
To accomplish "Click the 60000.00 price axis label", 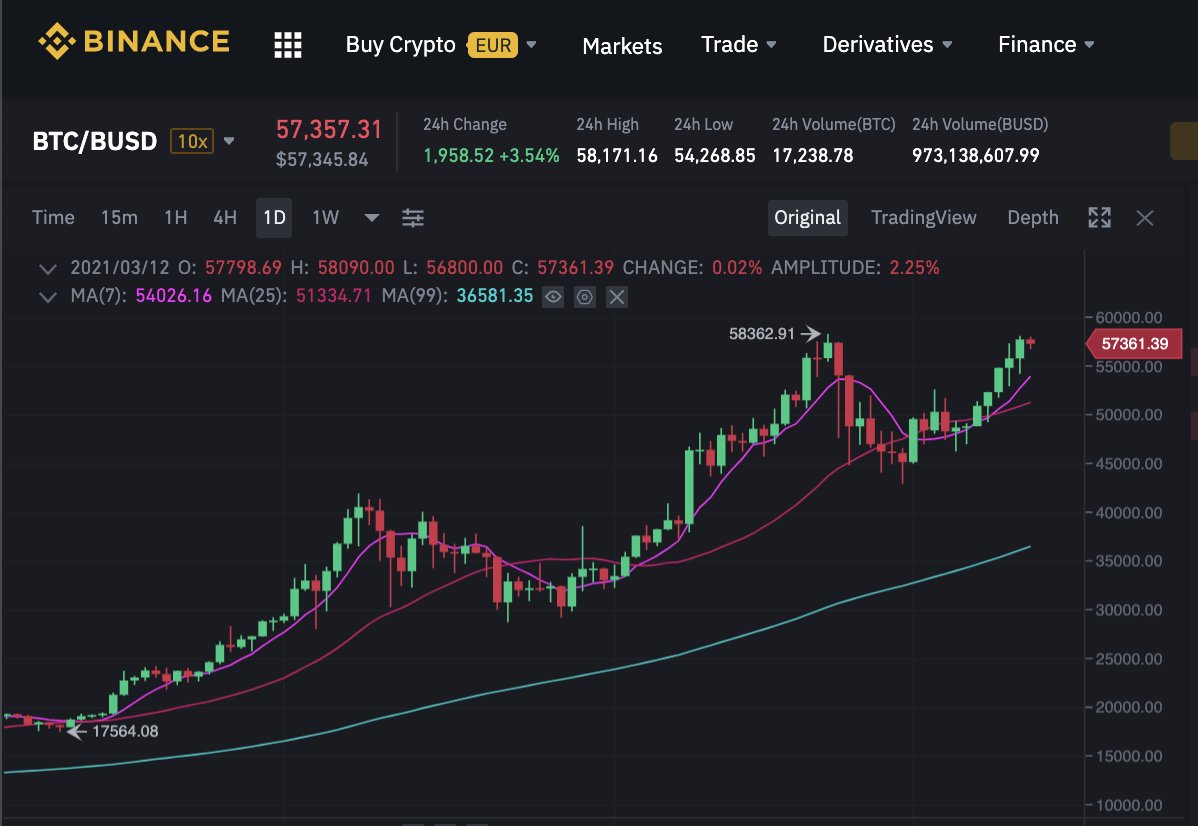I will [1128, 318].
